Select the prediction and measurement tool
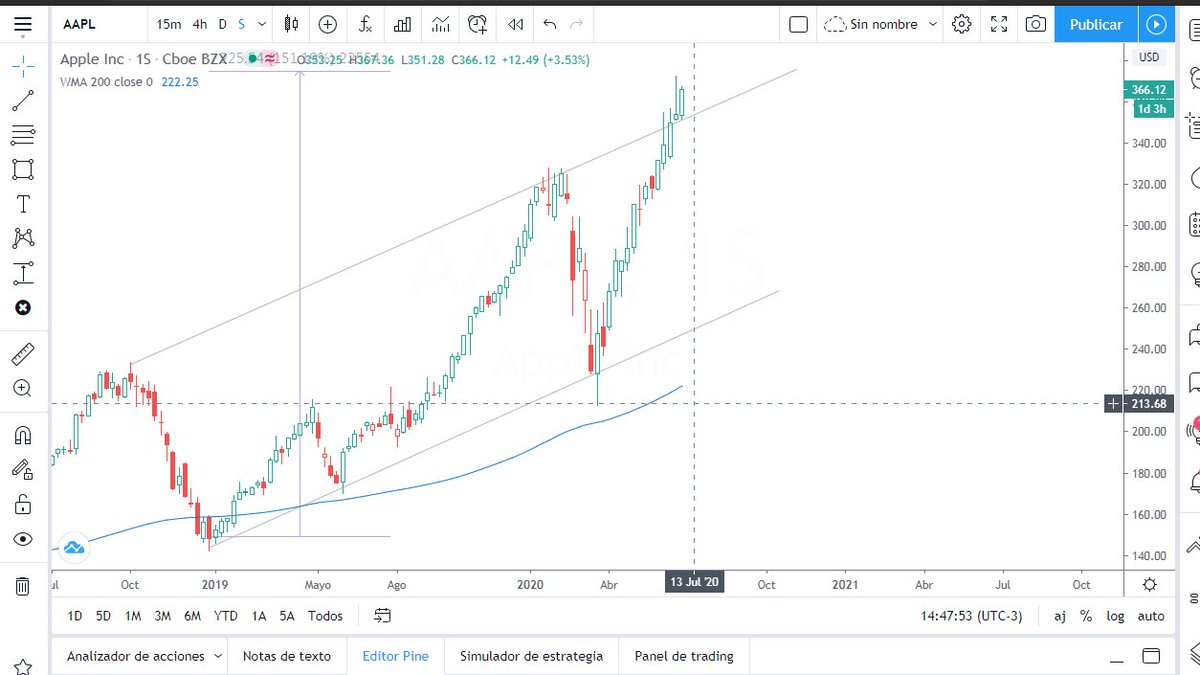The image size is (1200, 675). [23, 273]
